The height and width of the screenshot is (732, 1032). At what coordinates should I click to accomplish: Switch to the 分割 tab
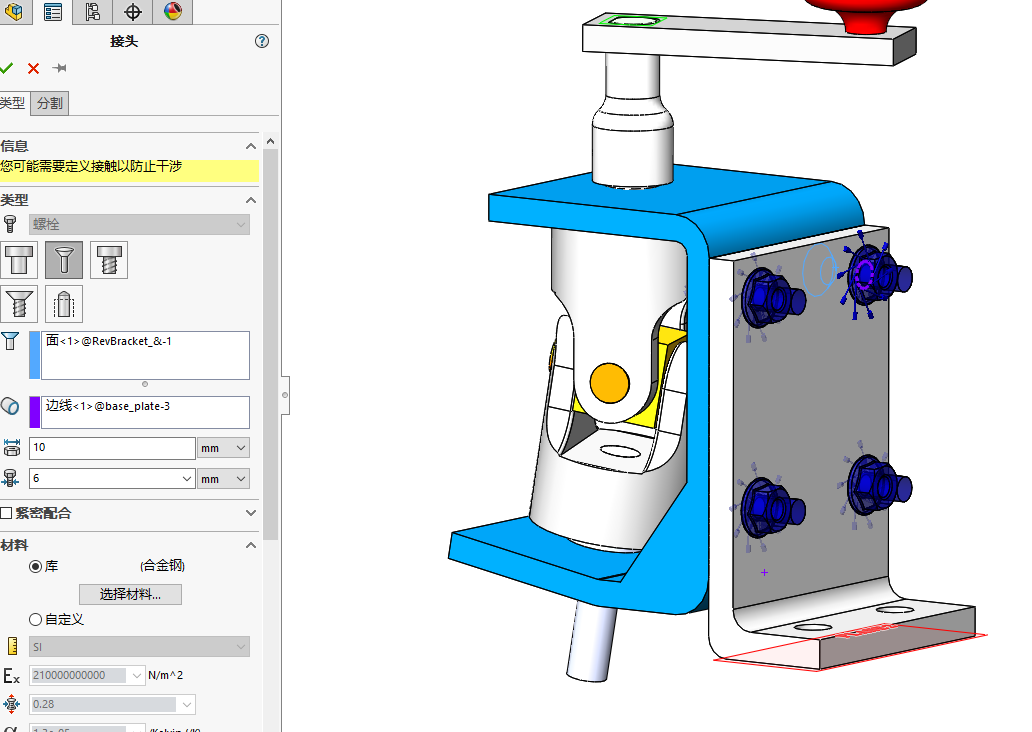click(x=49, y=103)
